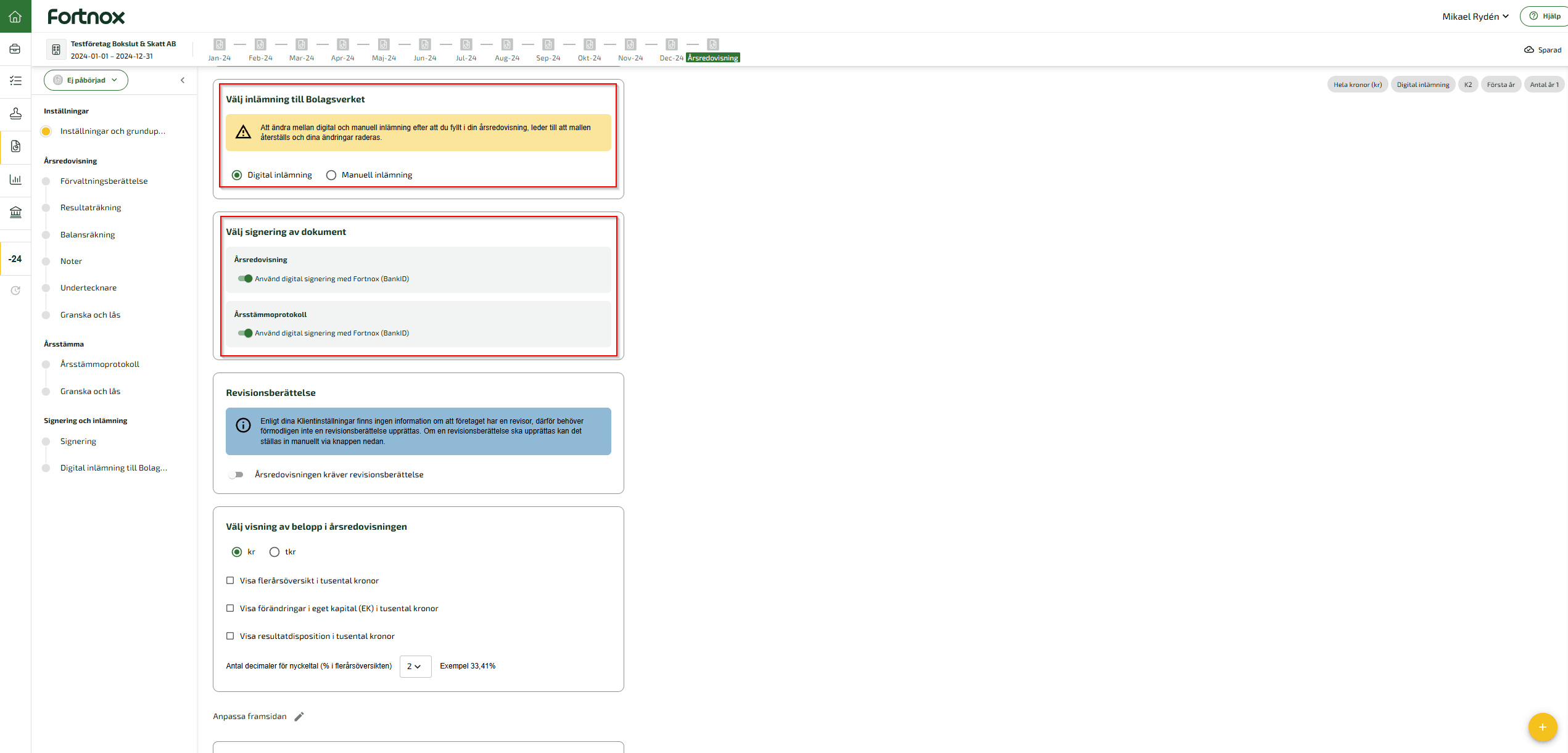Image resolution: width=1568 pixels, height=753 pixels.
Task: Click the yellow plus floating button
Action: click(1543, 727)
